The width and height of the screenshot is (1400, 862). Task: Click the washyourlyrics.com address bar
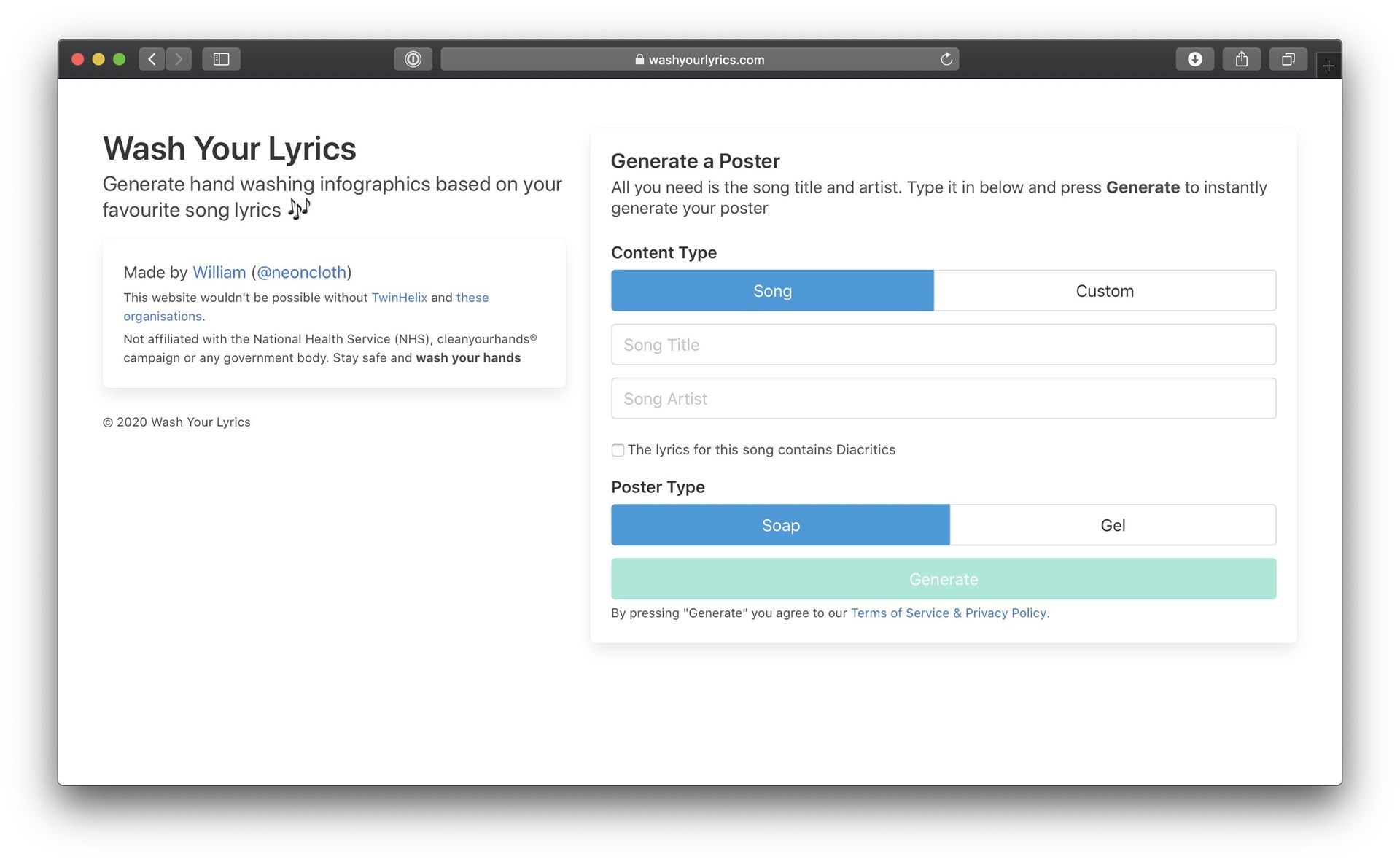(699, 60)
